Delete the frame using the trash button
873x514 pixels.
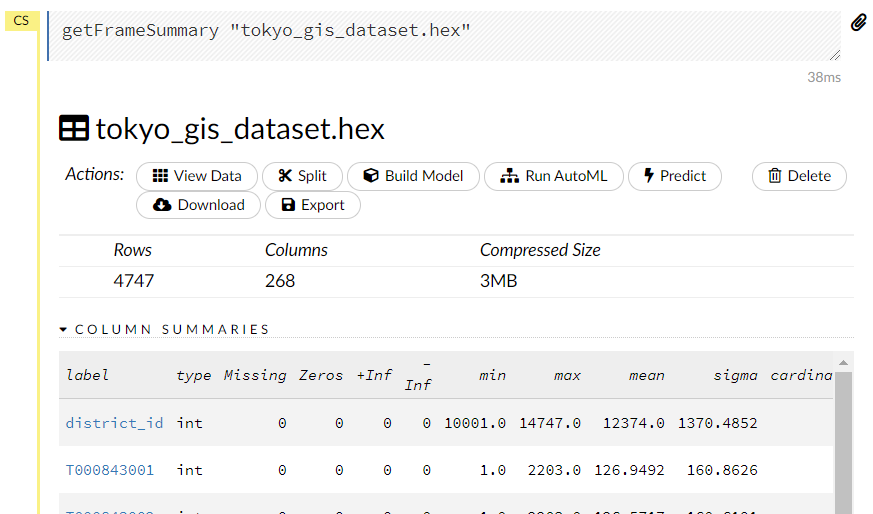pyautogui.click(x=799, y=176)
